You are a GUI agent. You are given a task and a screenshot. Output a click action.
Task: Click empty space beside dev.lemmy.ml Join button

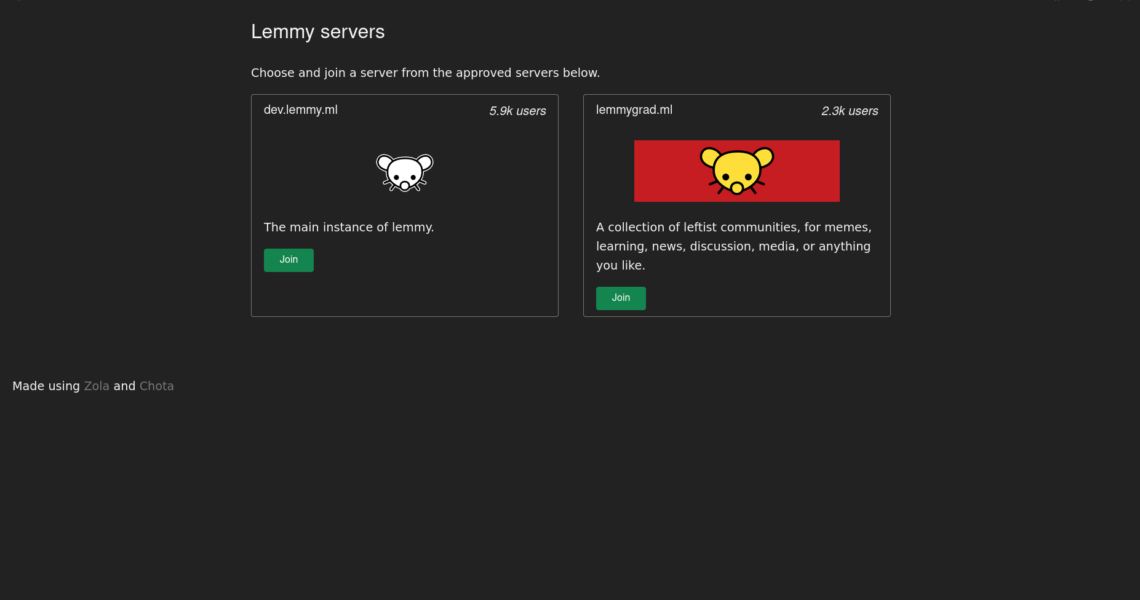click(x=430, y=260)
